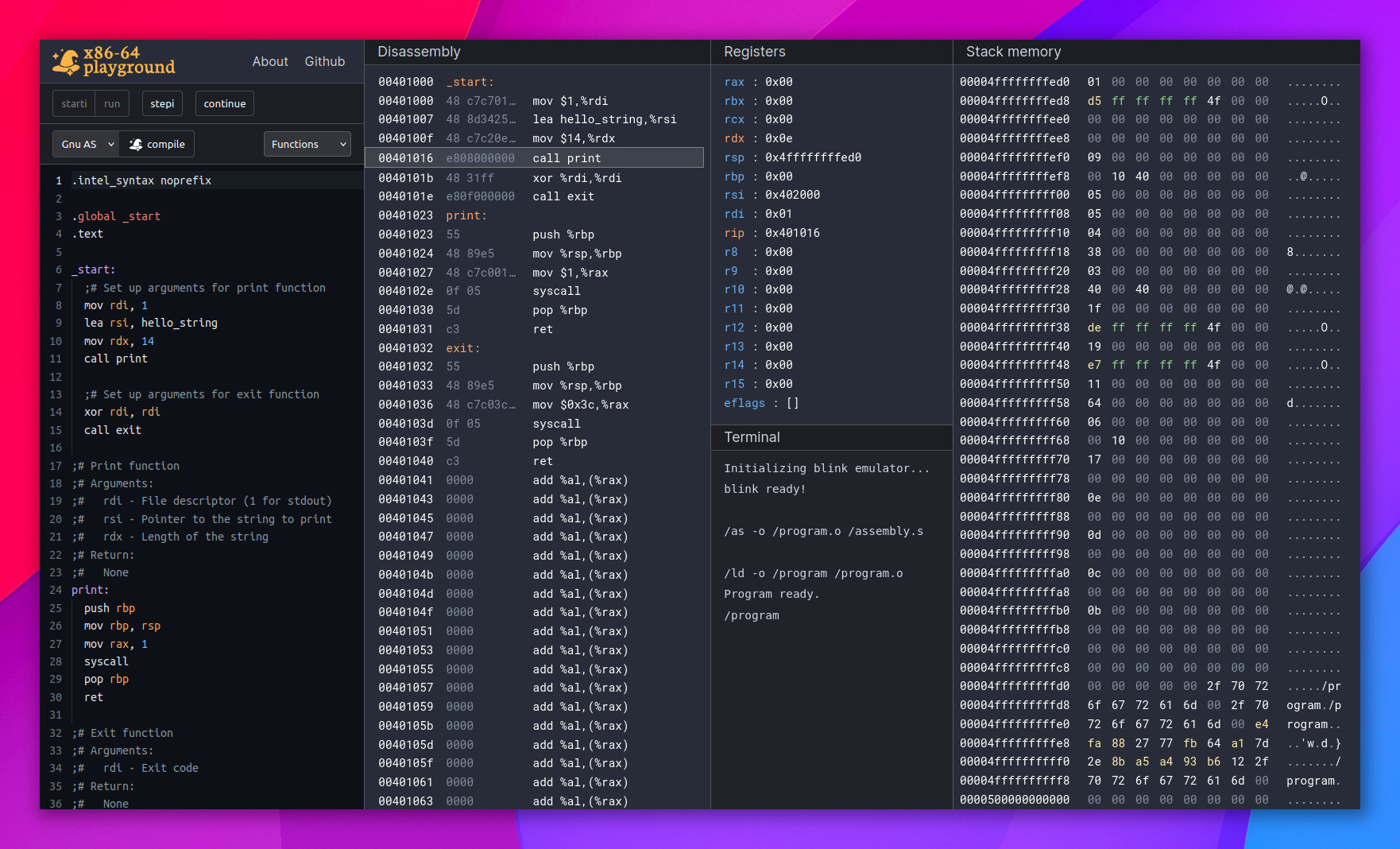Step one instruction with stepi
1400x849 pixels.
pos(162,103)
